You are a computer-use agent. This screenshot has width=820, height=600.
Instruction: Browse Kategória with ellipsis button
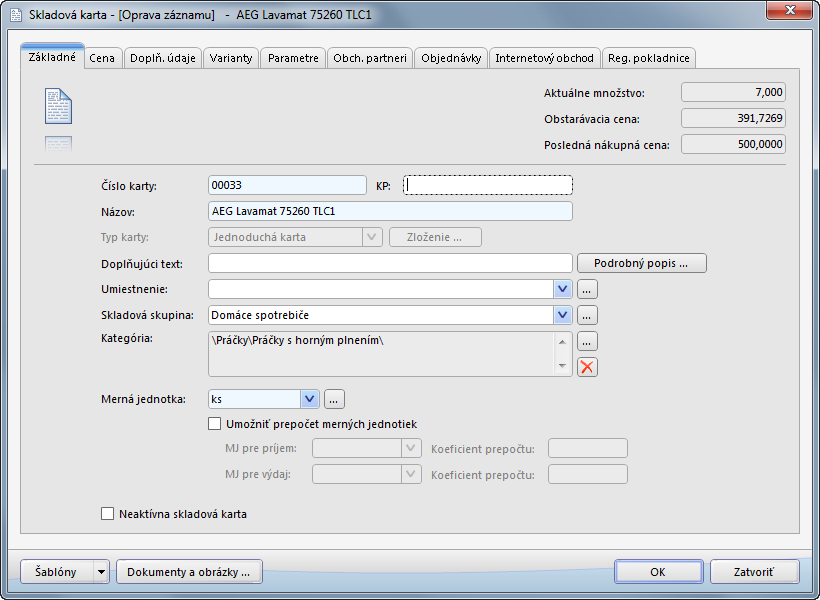point(587,342)
